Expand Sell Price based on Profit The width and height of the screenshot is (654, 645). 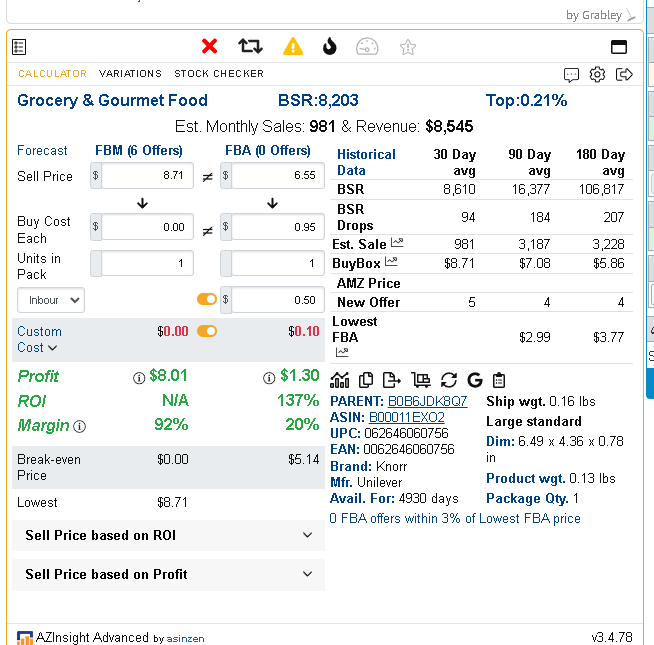tap(169, 574)
